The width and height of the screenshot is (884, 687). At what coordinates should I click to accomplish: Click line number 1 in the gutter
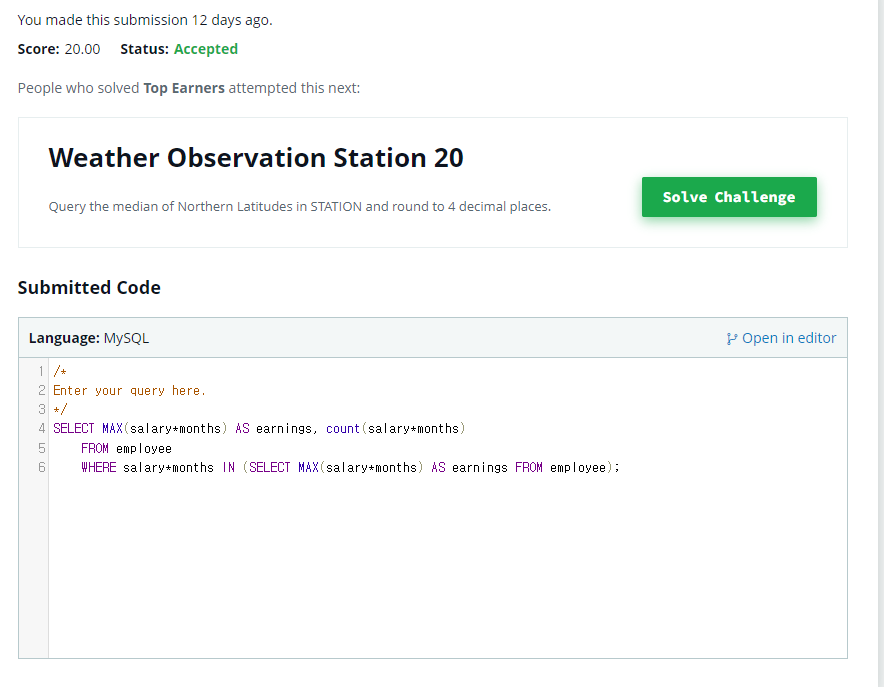coord(41,371)
